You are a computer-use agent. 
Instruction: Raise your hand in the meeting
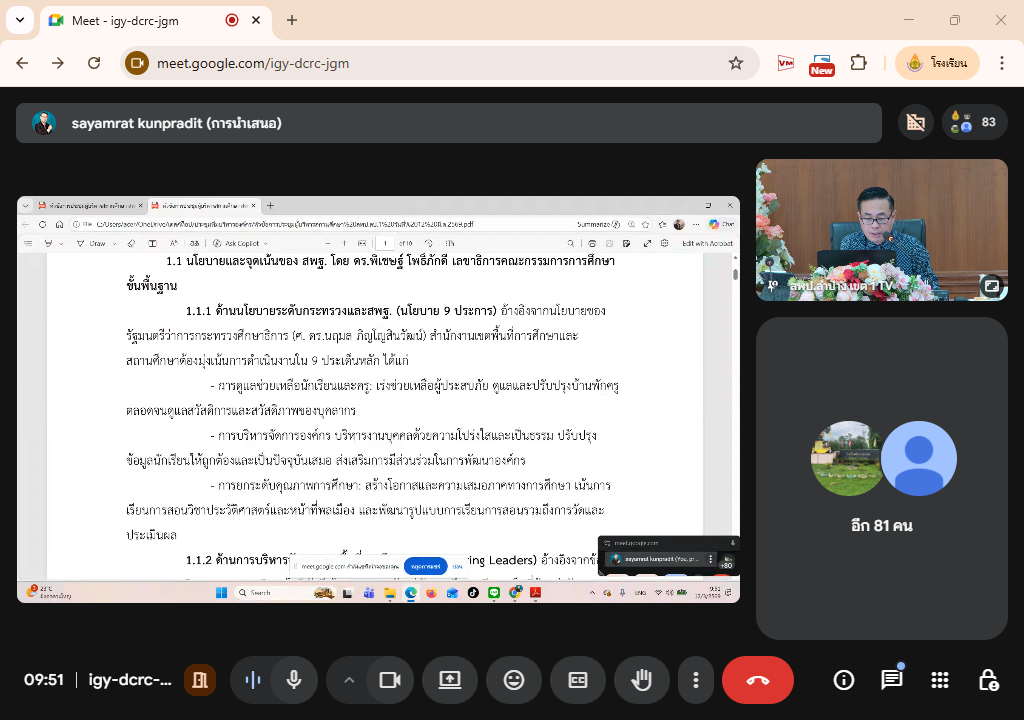tap(642, 680)
